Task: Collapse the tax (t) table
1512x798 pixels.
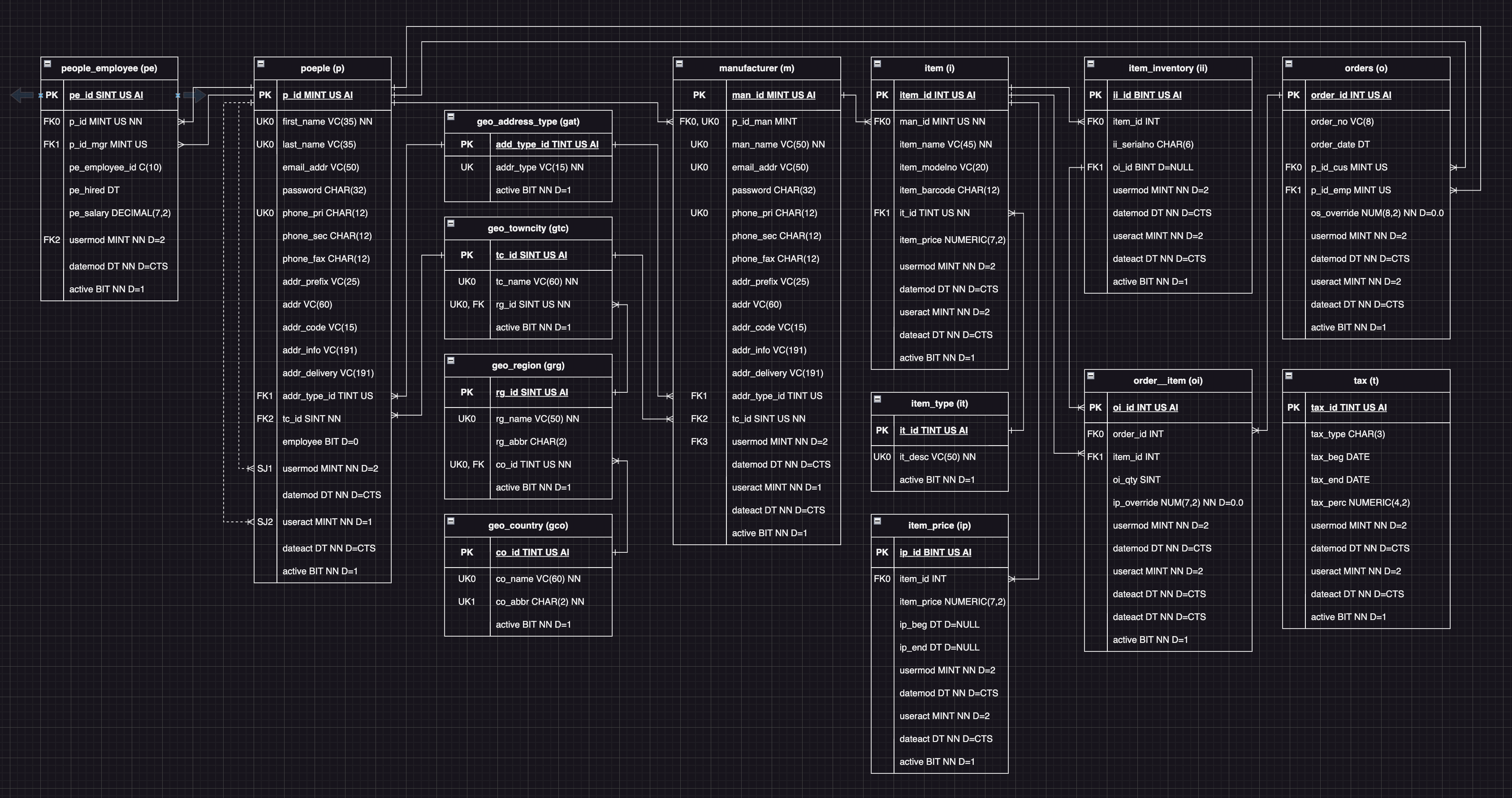Action: [x=1289, y=377]
